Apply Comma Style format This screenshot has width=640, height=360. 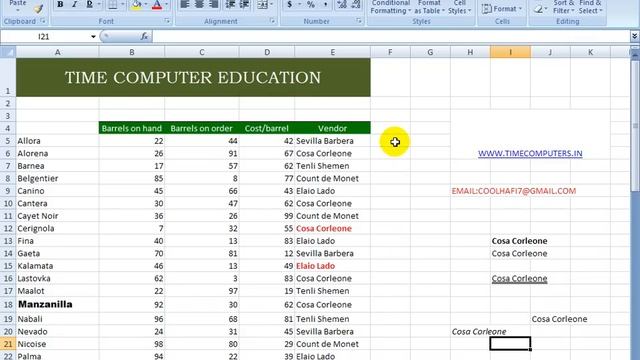tap(325, 4)
